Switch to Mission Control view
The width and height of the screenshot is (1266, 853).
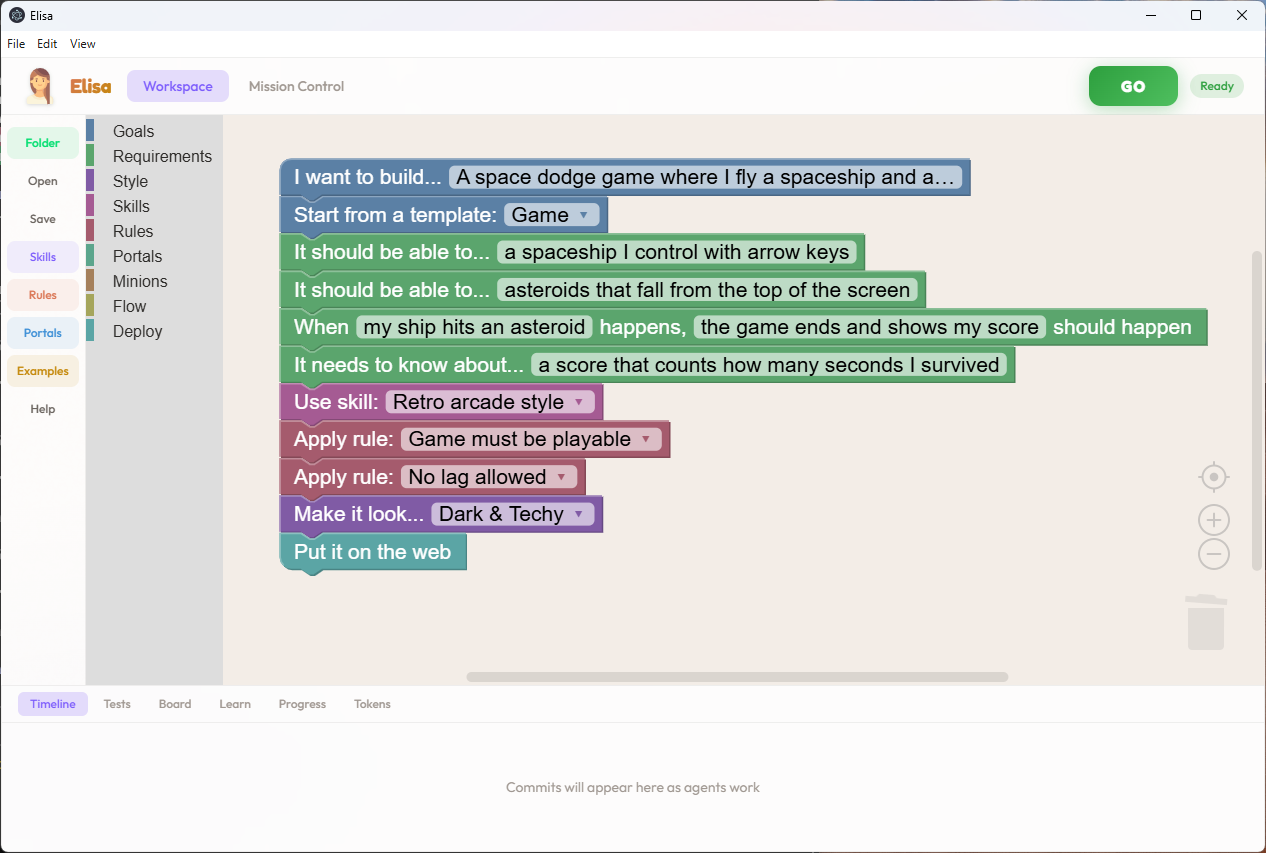[296, 86]
